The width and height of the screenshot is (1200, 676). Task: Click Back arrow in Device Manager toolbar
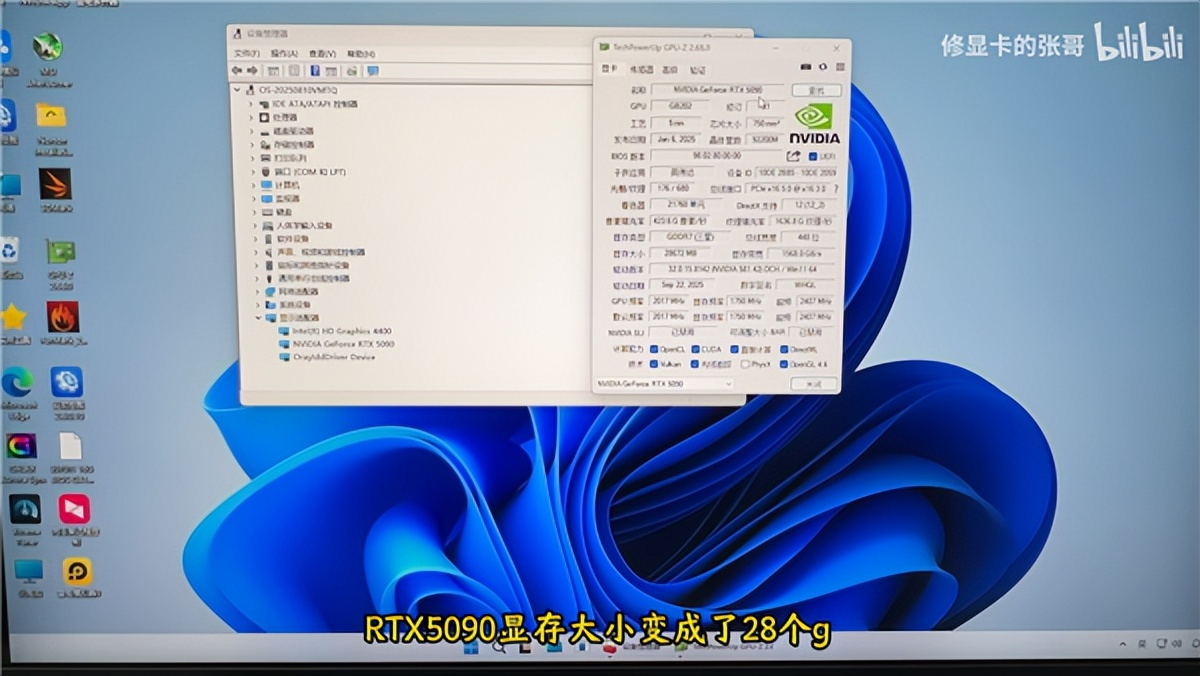point(237,71)
